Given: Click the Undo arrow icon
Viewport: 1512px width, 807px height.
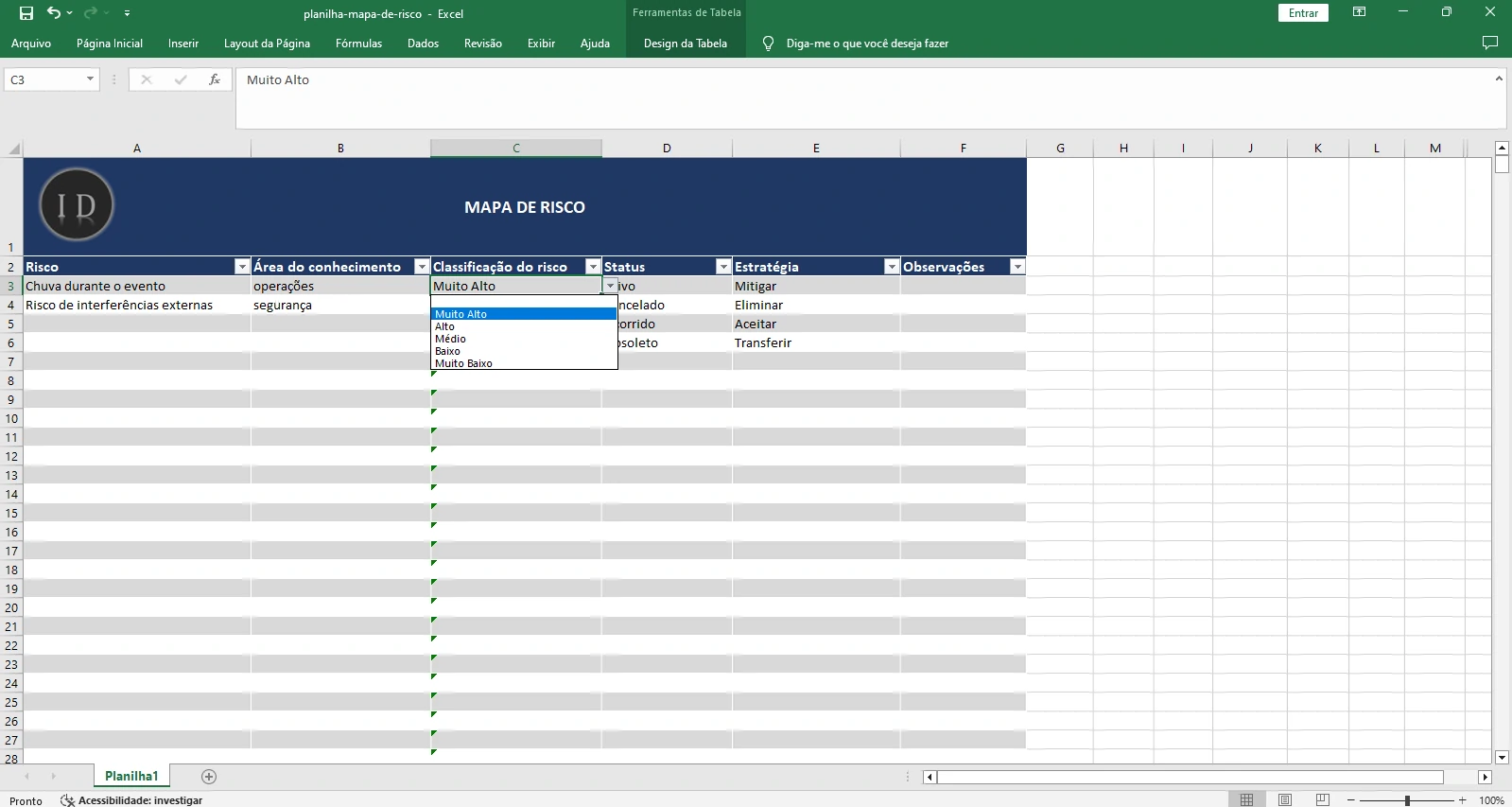Looking at the screenshot, I should 54,13.
